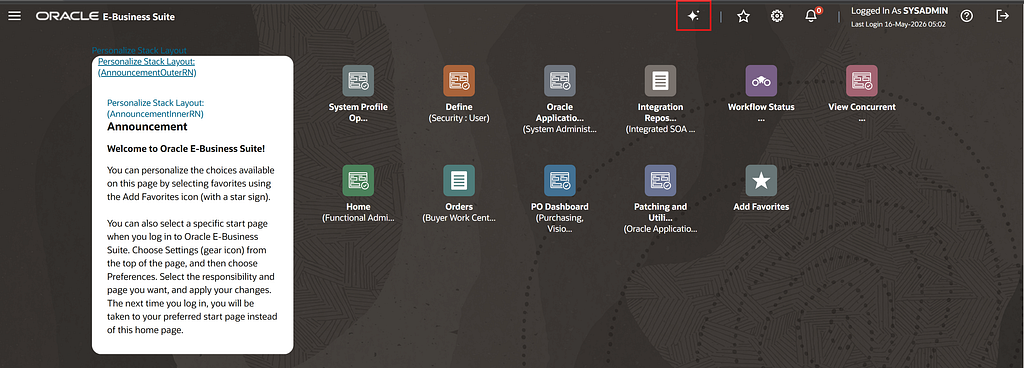1024x368 pixels.
Task: Open the PO Dashboard tile icon
Action: click(x=560, y=181)
